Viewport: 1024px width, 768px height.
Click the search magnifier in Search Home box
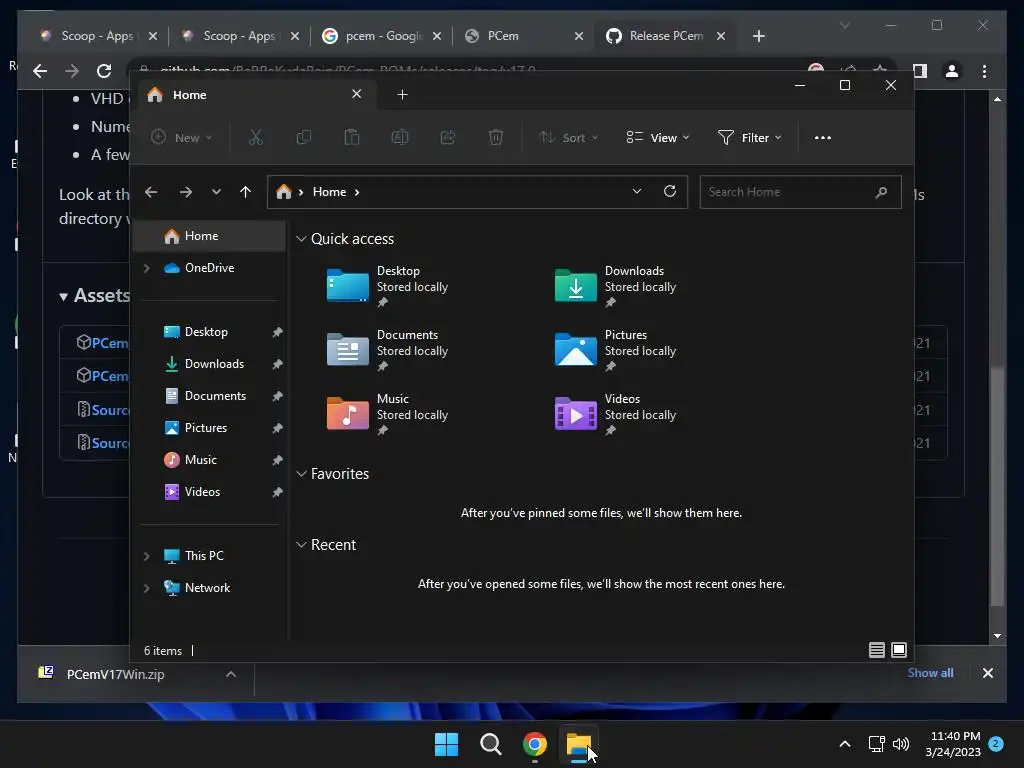[x=881, y=192]
